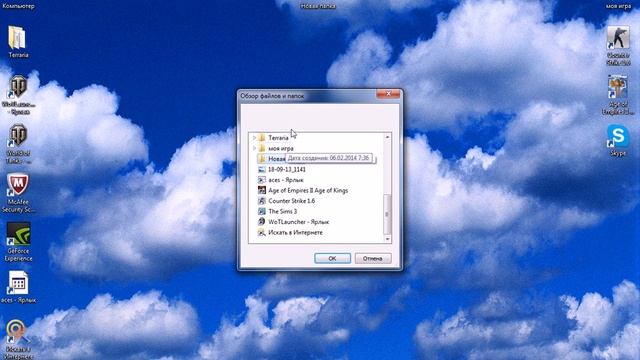
Task: Select the Terraria folder row in dialog
Action: (273, 138)
